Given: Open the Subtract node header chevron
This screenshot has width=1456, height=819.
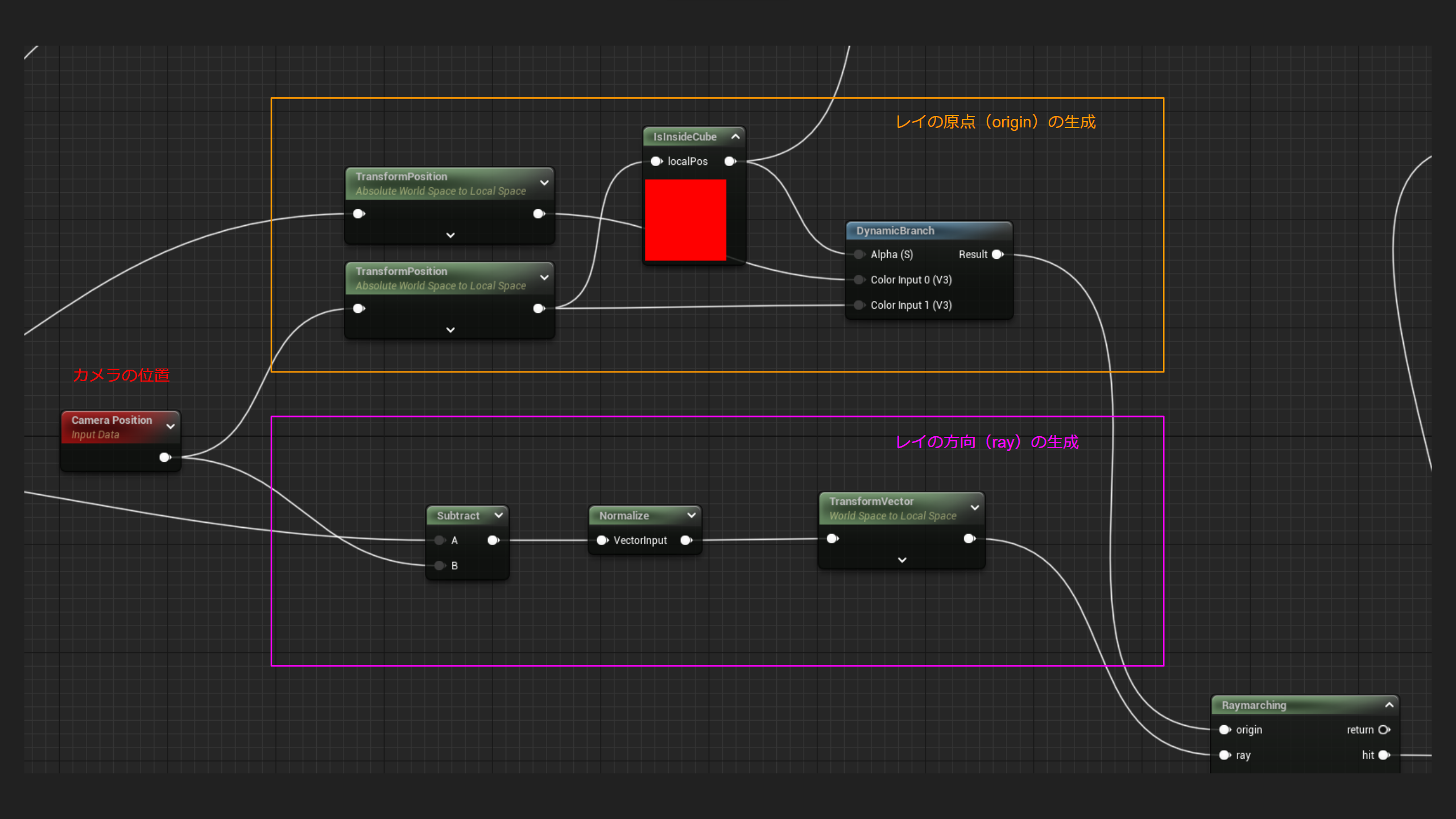Looking at the screenshot, I should (499, 515).
